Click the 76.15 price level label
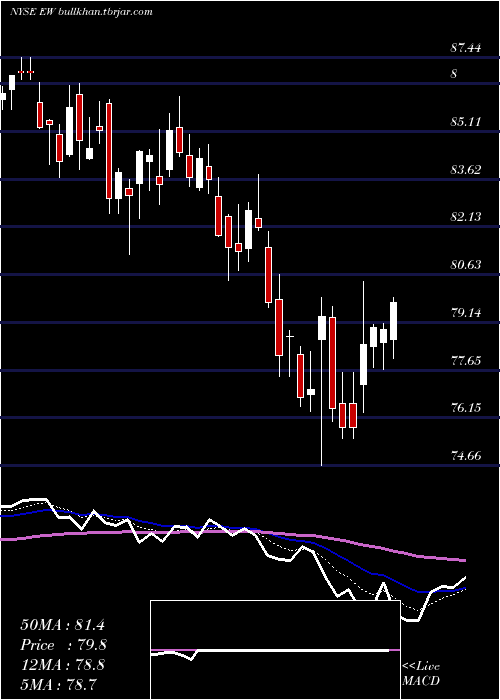 [x=466, y=408]
